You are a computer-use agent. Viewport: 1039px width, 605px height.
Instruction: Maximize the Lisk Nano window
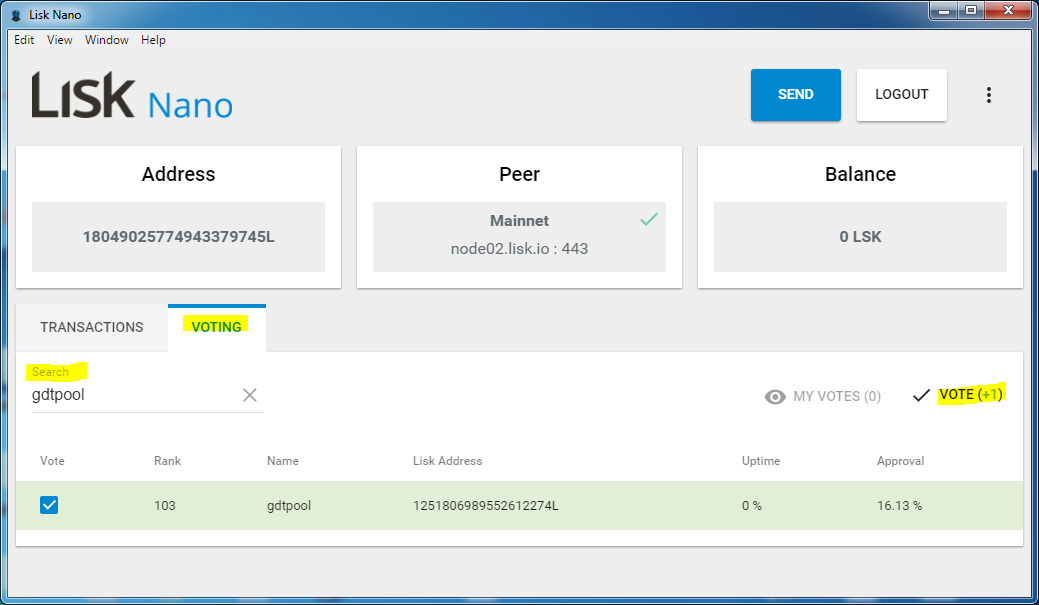(x=971, y=11)
